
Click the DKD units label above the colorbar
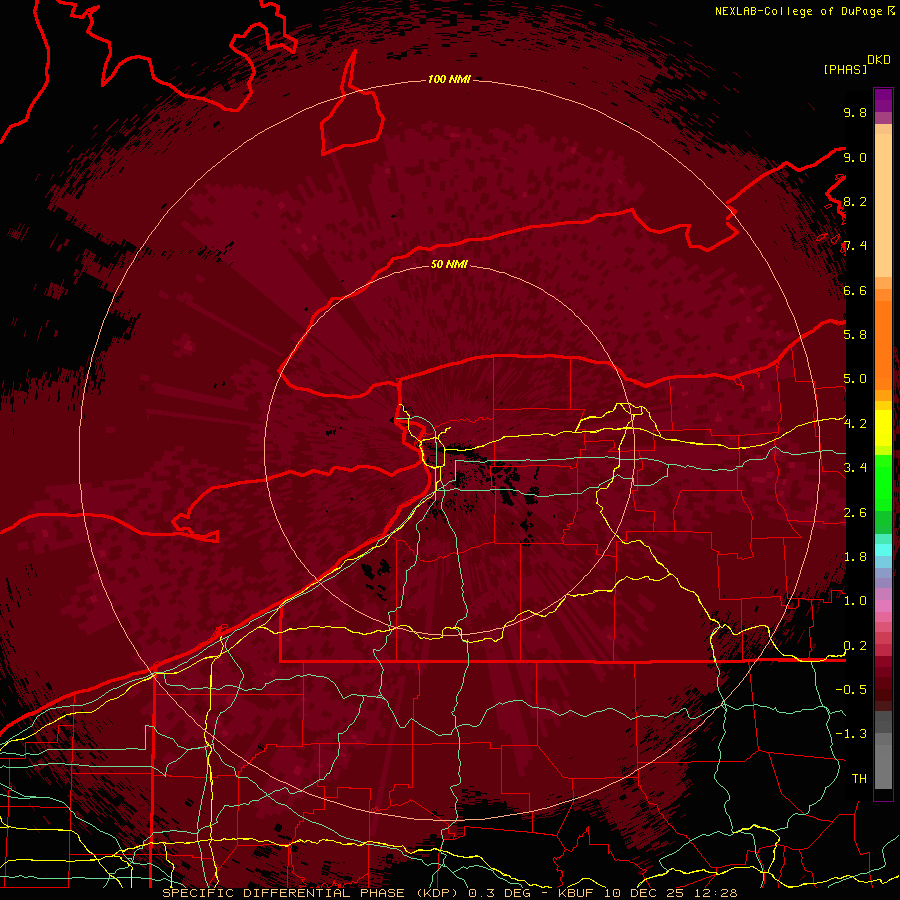879,60
